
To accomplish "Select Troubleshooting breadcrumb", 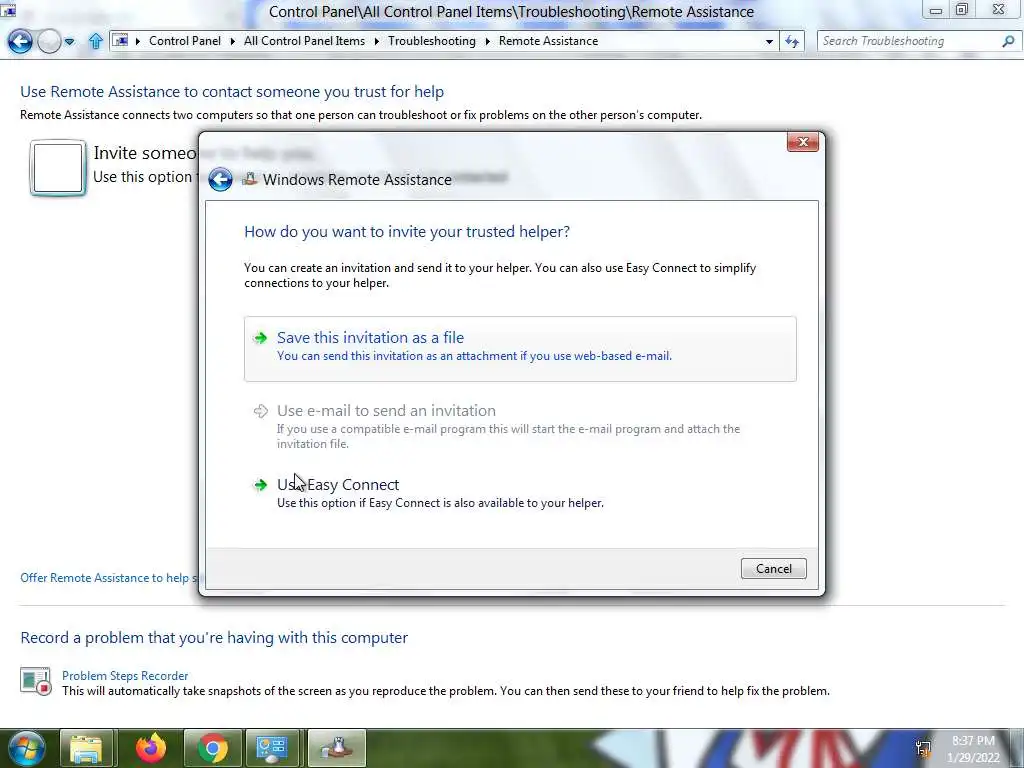I will (x=432, y=40).
